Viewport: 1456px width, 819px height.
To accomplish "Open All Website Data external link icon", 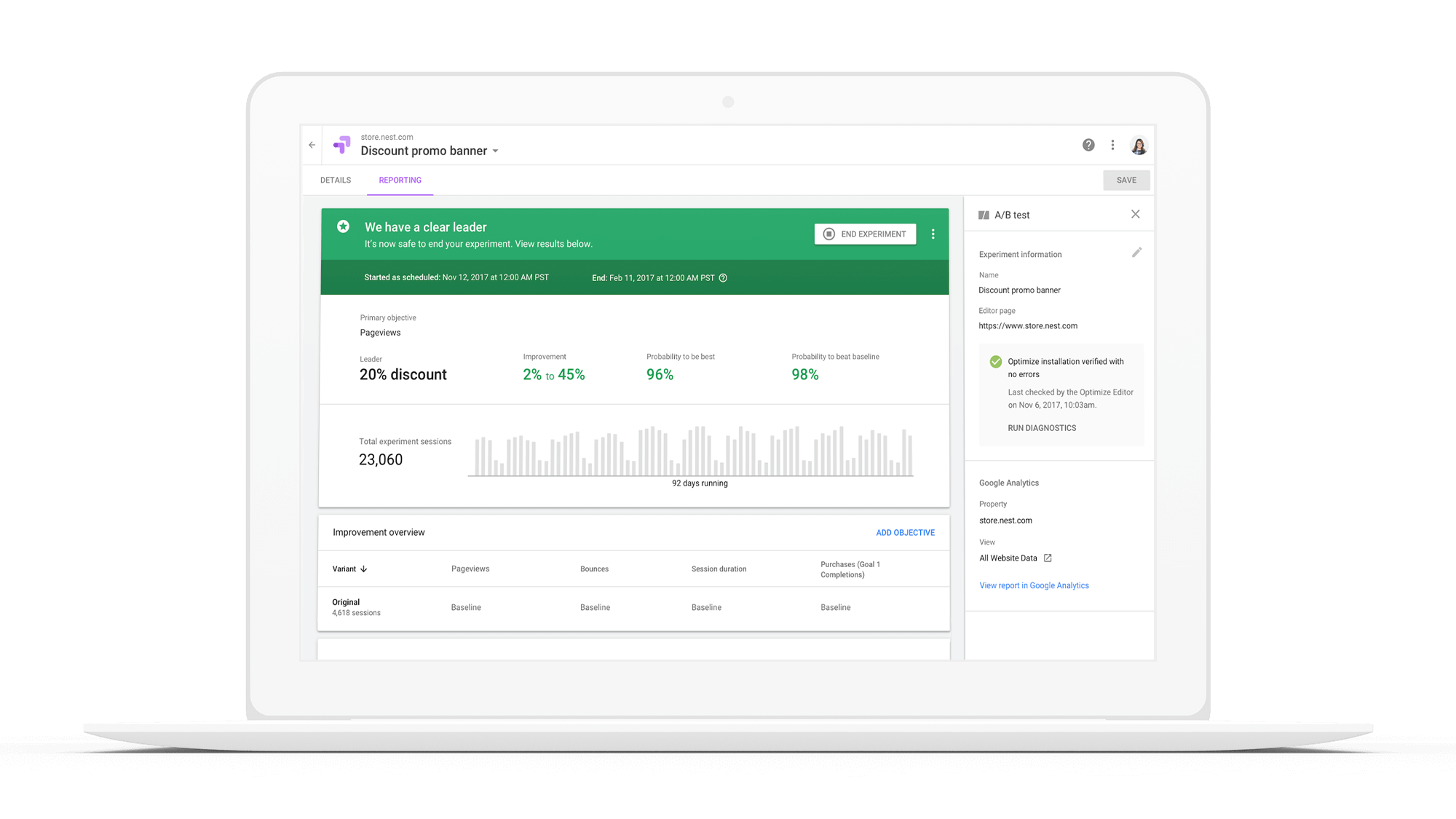I will pos(1048,558).
